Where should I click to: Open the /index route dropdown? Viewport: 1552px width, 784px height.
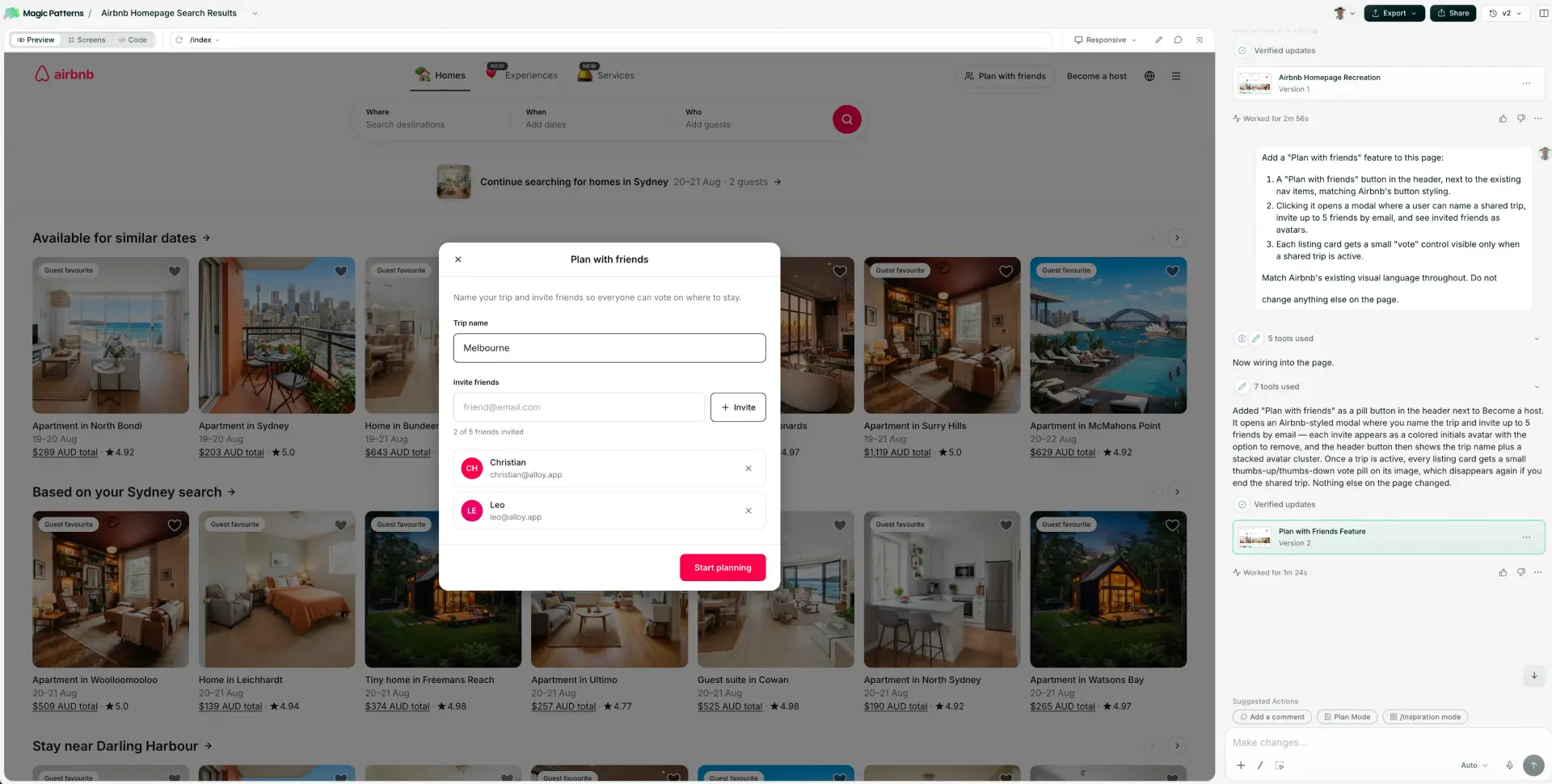click(205, 40)
